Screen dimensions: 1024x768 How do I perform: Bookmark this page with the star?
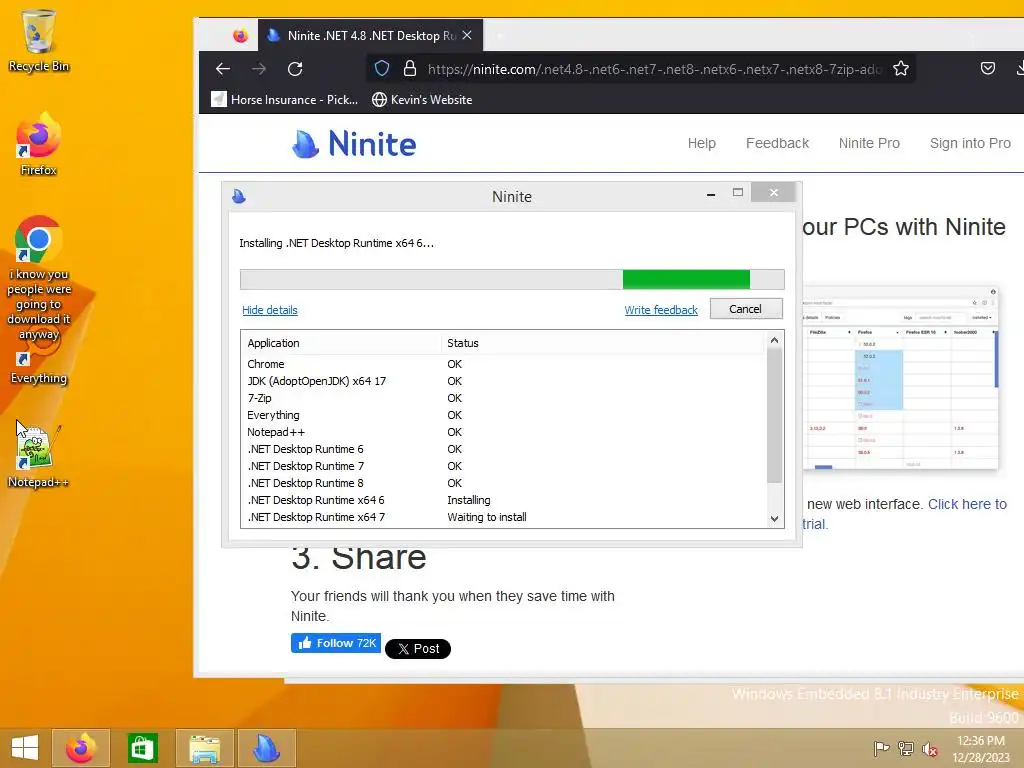tap(901, 69)
